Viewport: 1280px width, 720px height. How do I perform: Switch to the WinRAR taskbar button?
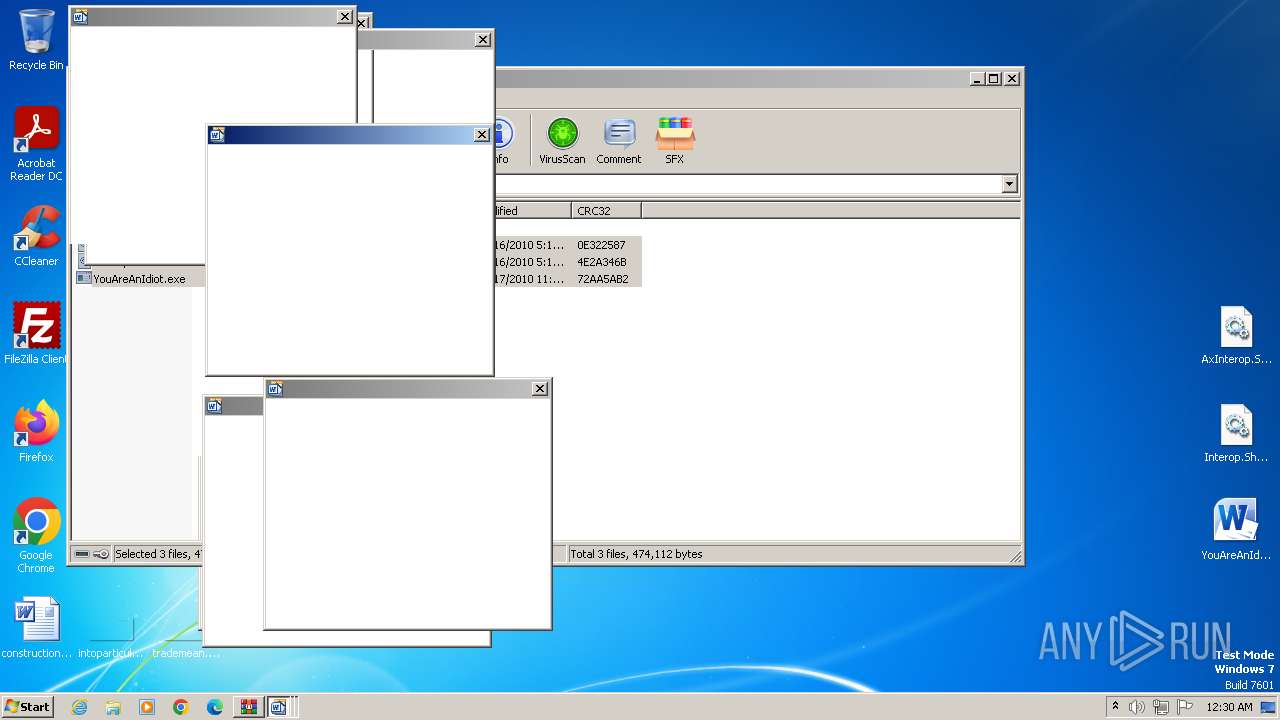coord(247,707)
